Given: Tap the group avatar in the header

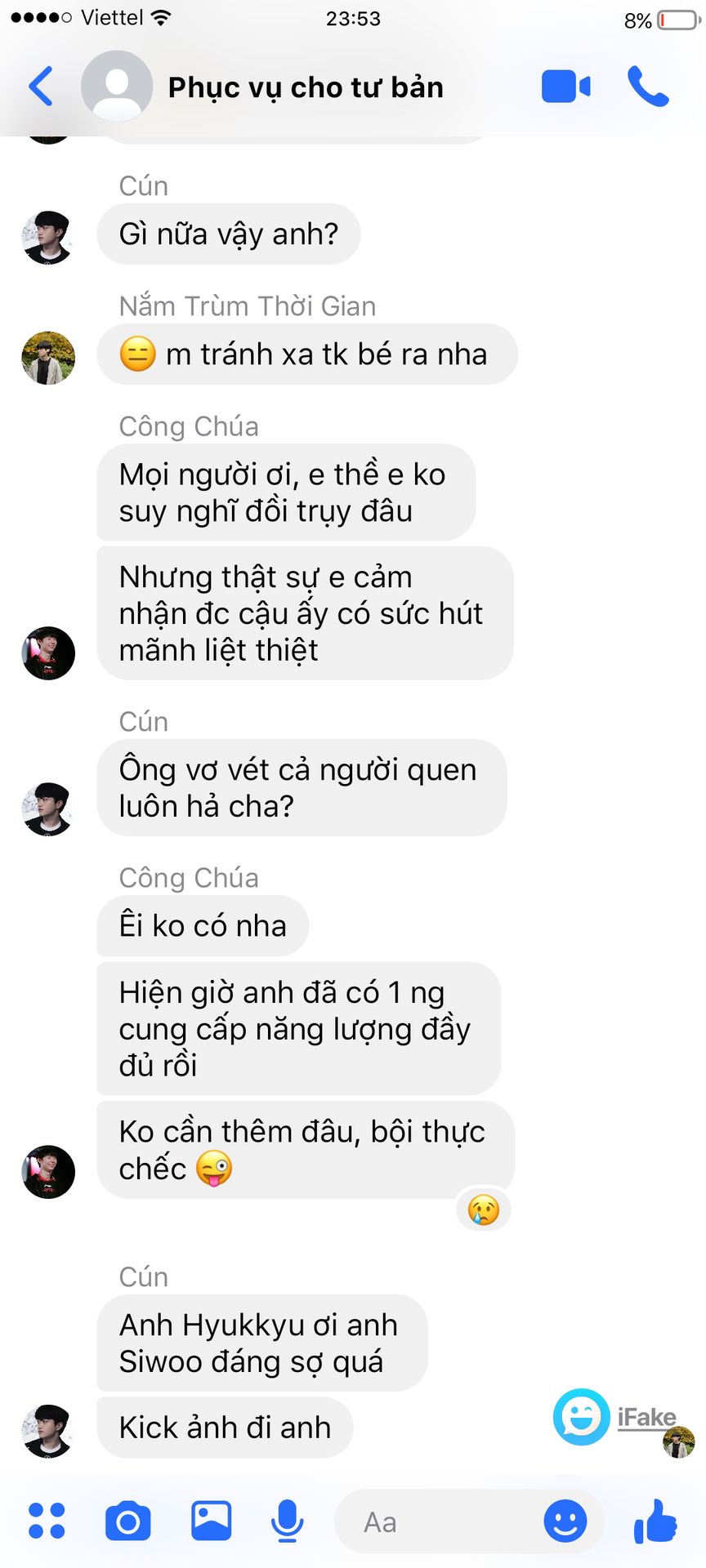Looking at the screenshot, I should tap(117, 87).
